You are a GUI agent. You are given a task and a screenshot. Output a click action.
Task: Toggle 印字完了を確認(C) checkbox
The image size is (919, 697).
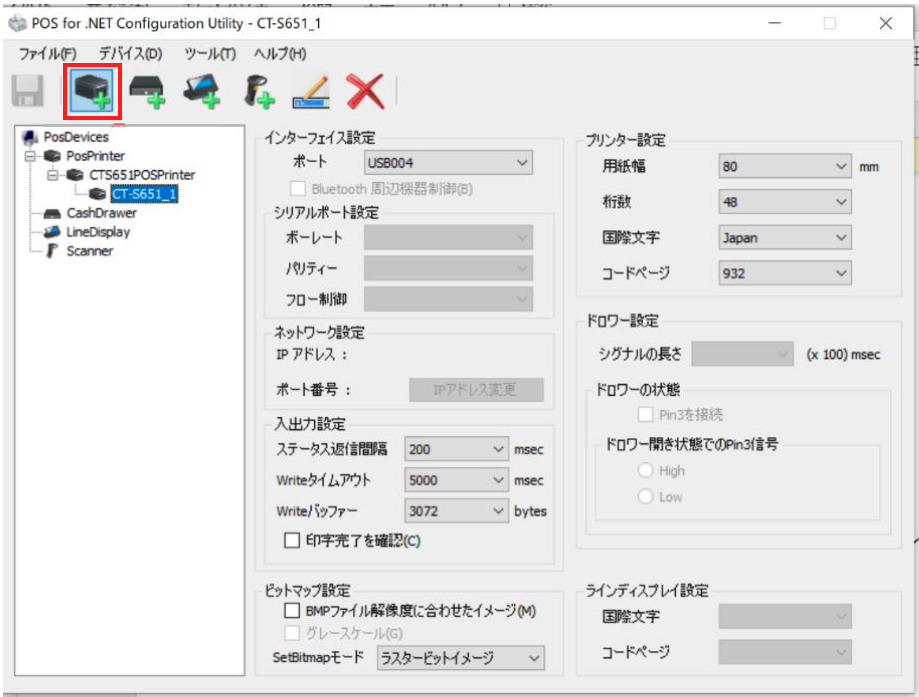292,540
